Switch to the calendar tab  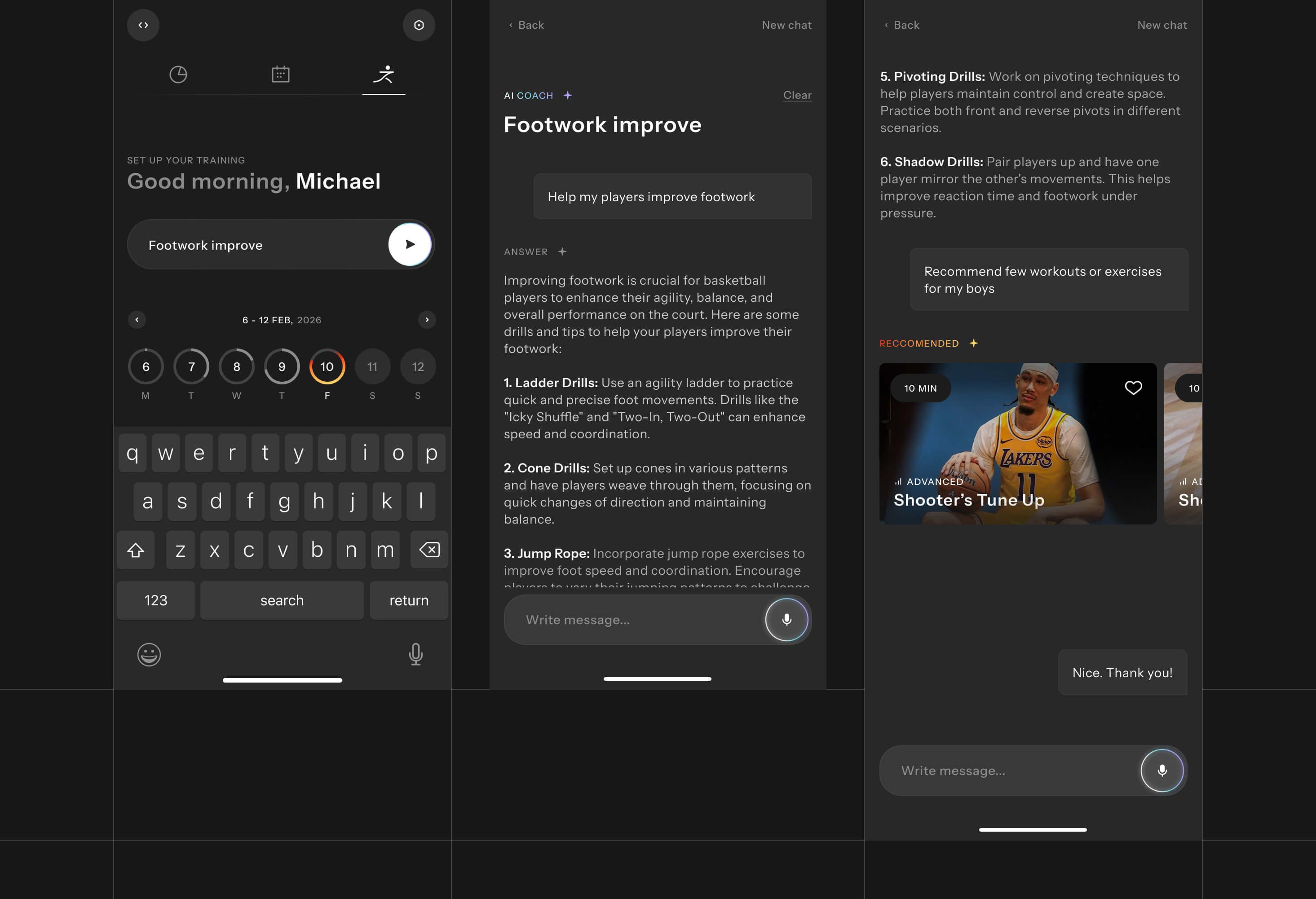281,74
